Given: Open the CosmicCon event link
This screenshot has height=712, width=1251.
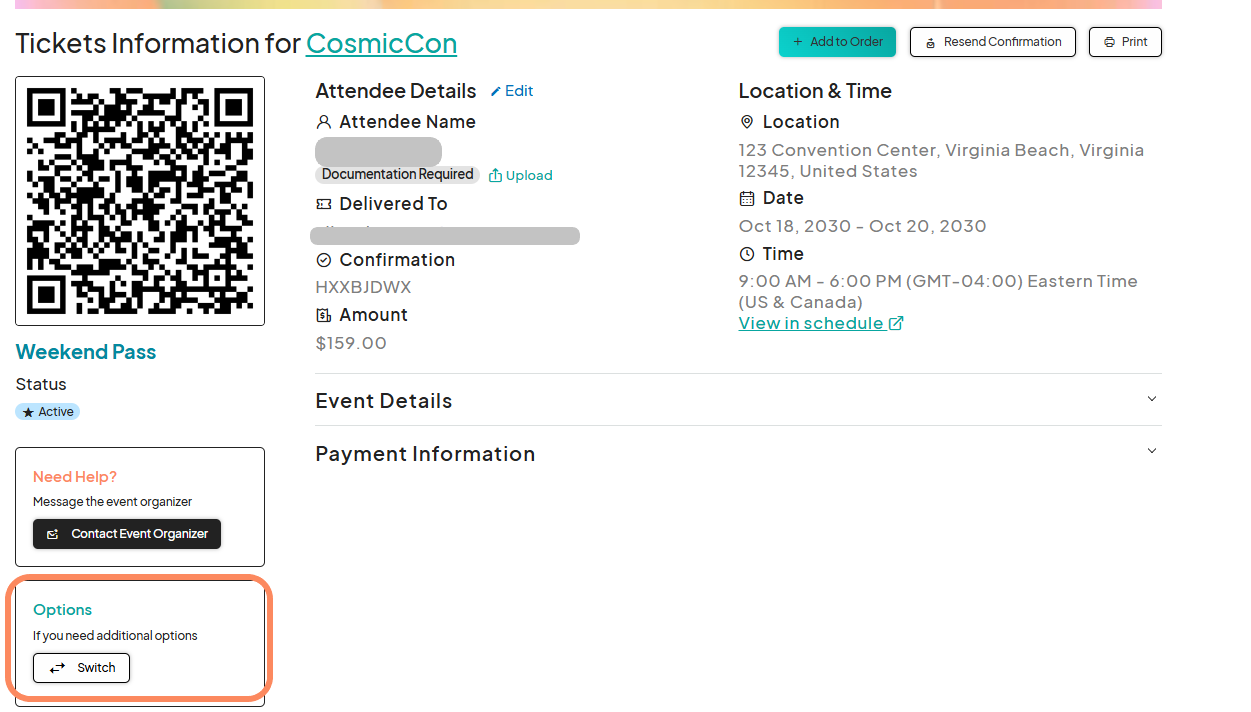Looking at the screenshot, I should [x=381, y=43].
